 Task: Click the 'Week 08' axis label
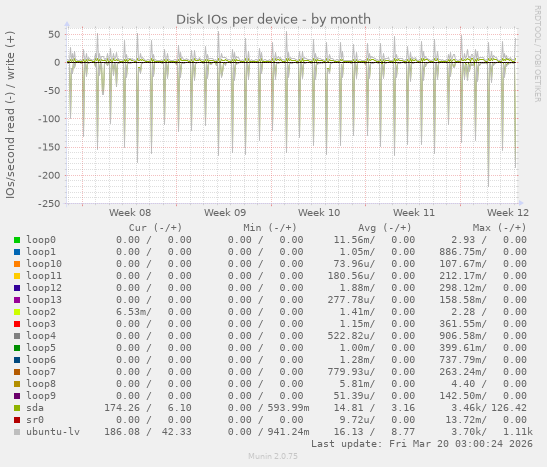coord(130,212)
